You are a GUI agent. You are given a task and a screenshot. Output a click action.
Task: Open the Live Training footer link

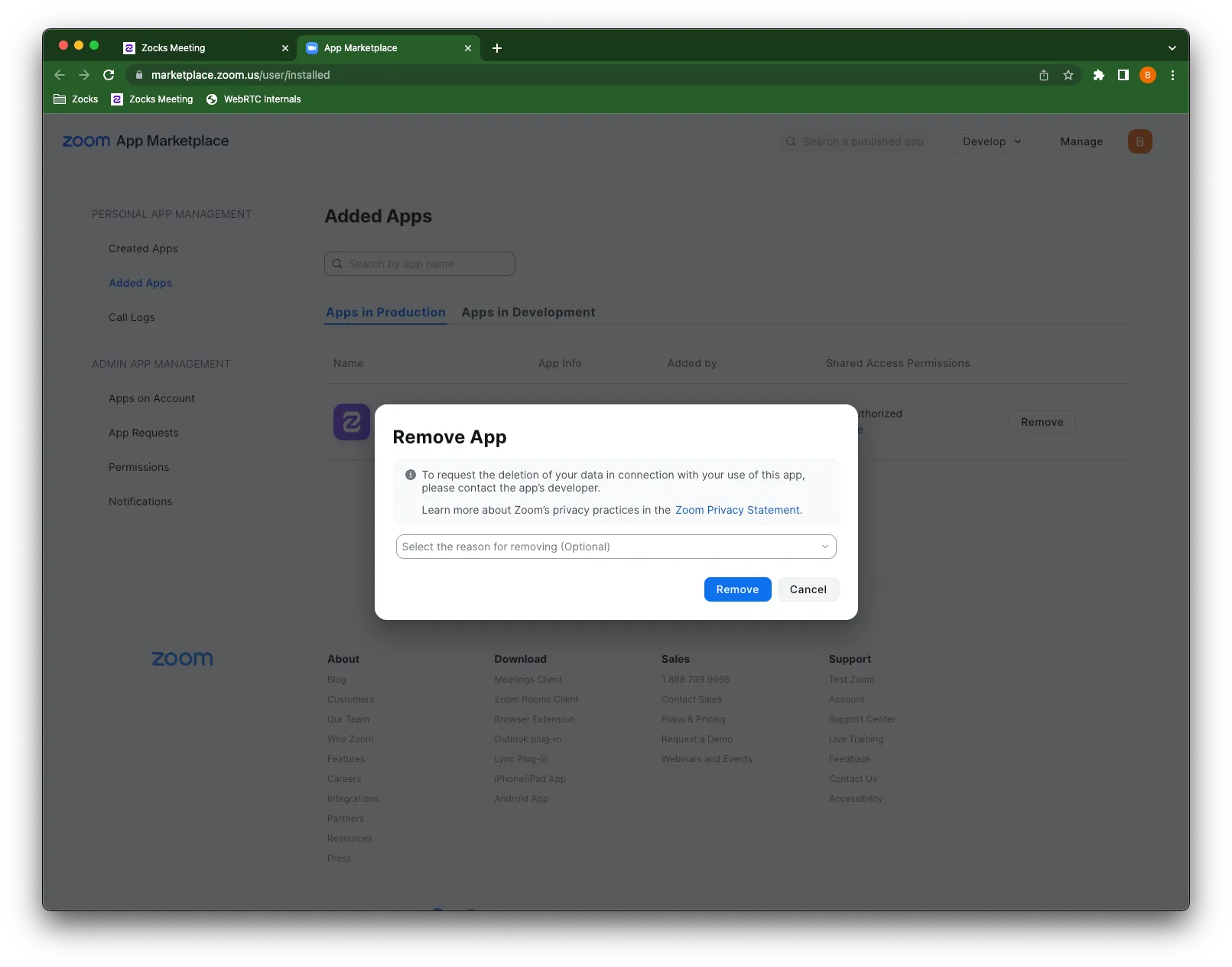(857, 739)
